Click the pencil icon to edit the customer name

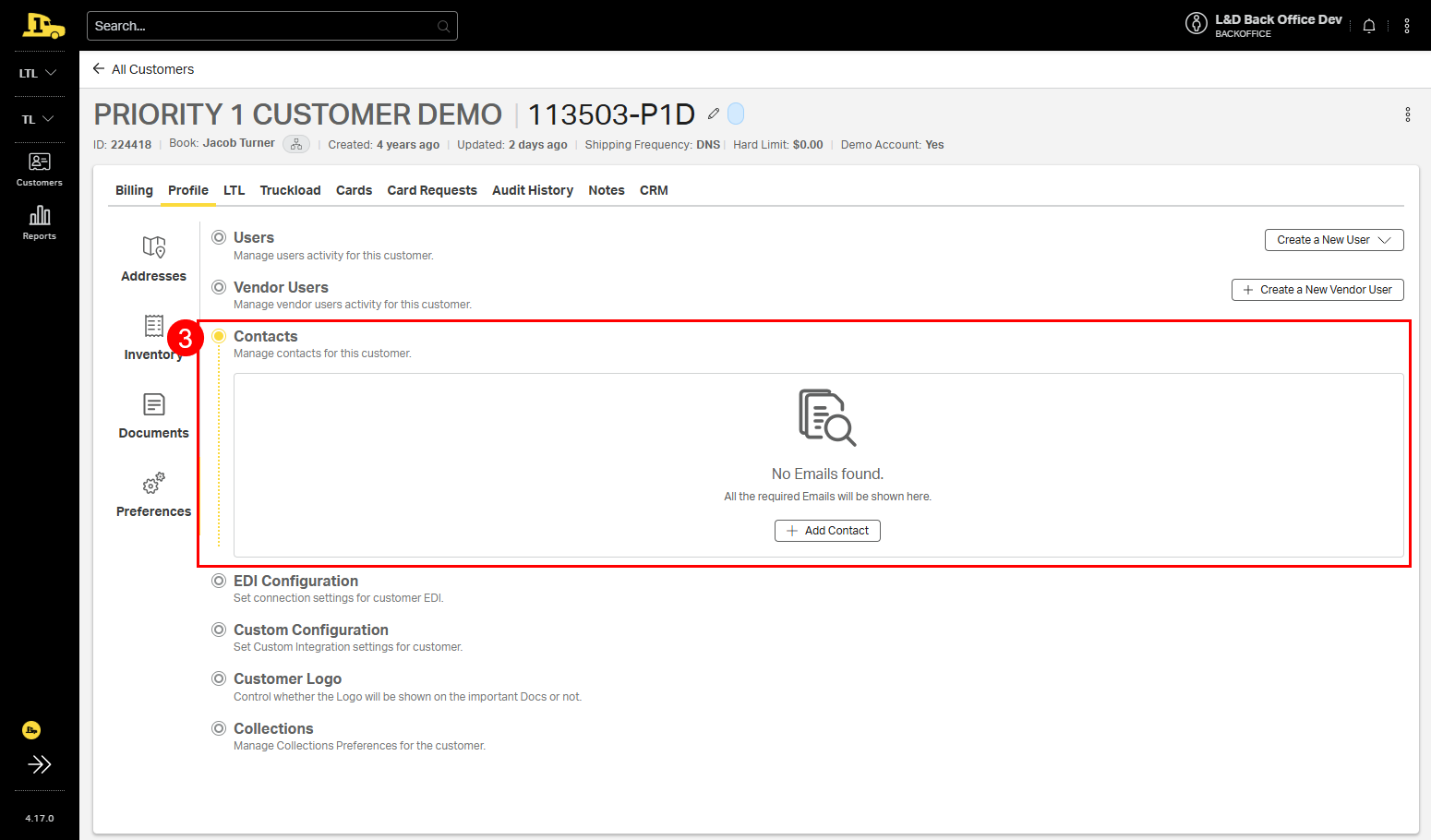tap(714, 114)
